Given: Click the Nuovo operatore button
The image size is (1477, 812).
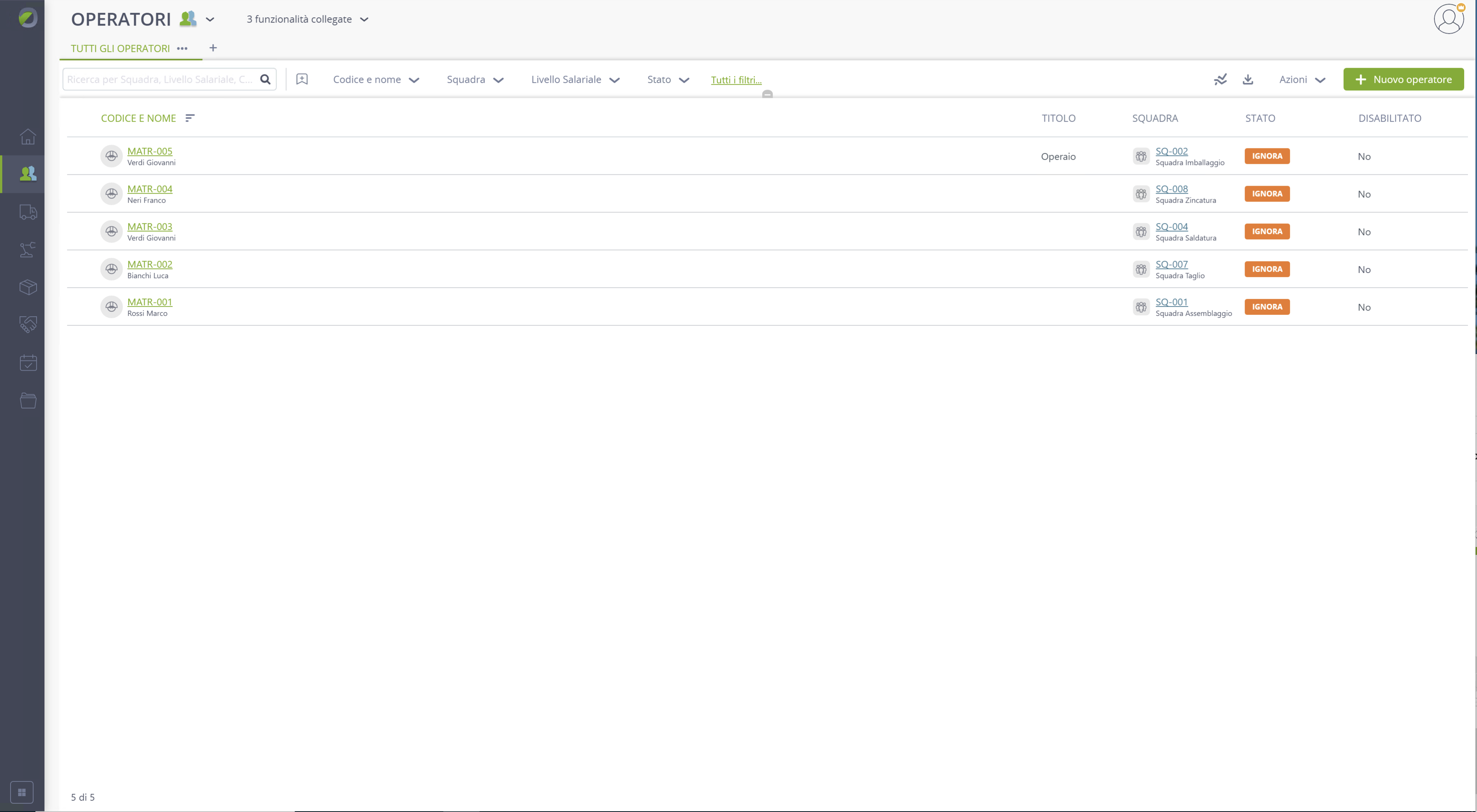Looking at the screenshot, I should pos(1403,79).
